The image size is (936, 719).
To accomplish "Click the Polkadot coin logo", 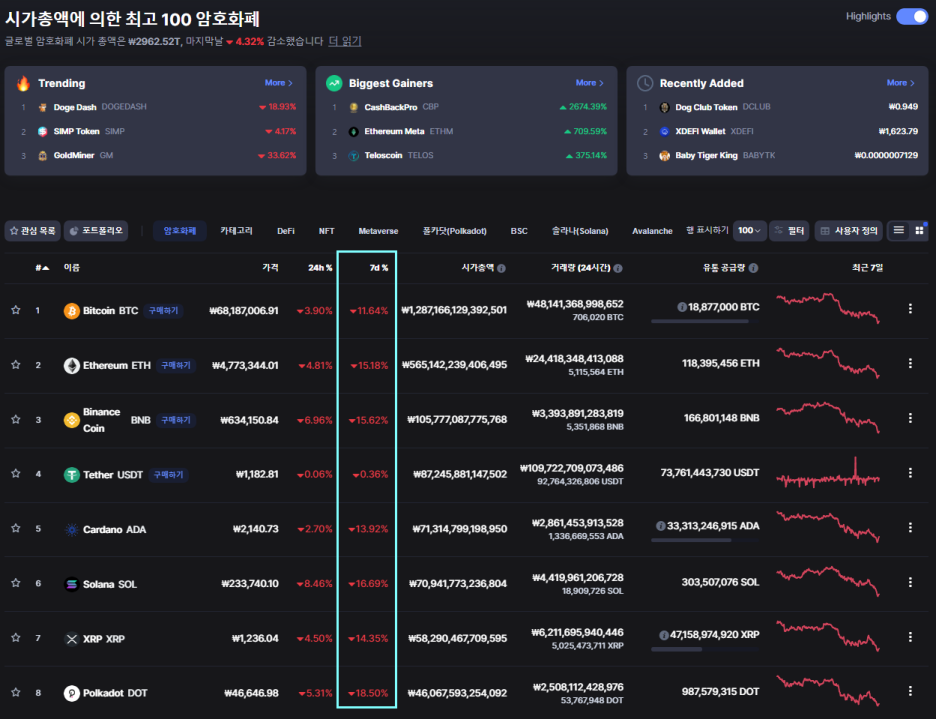I will point(72,693).
